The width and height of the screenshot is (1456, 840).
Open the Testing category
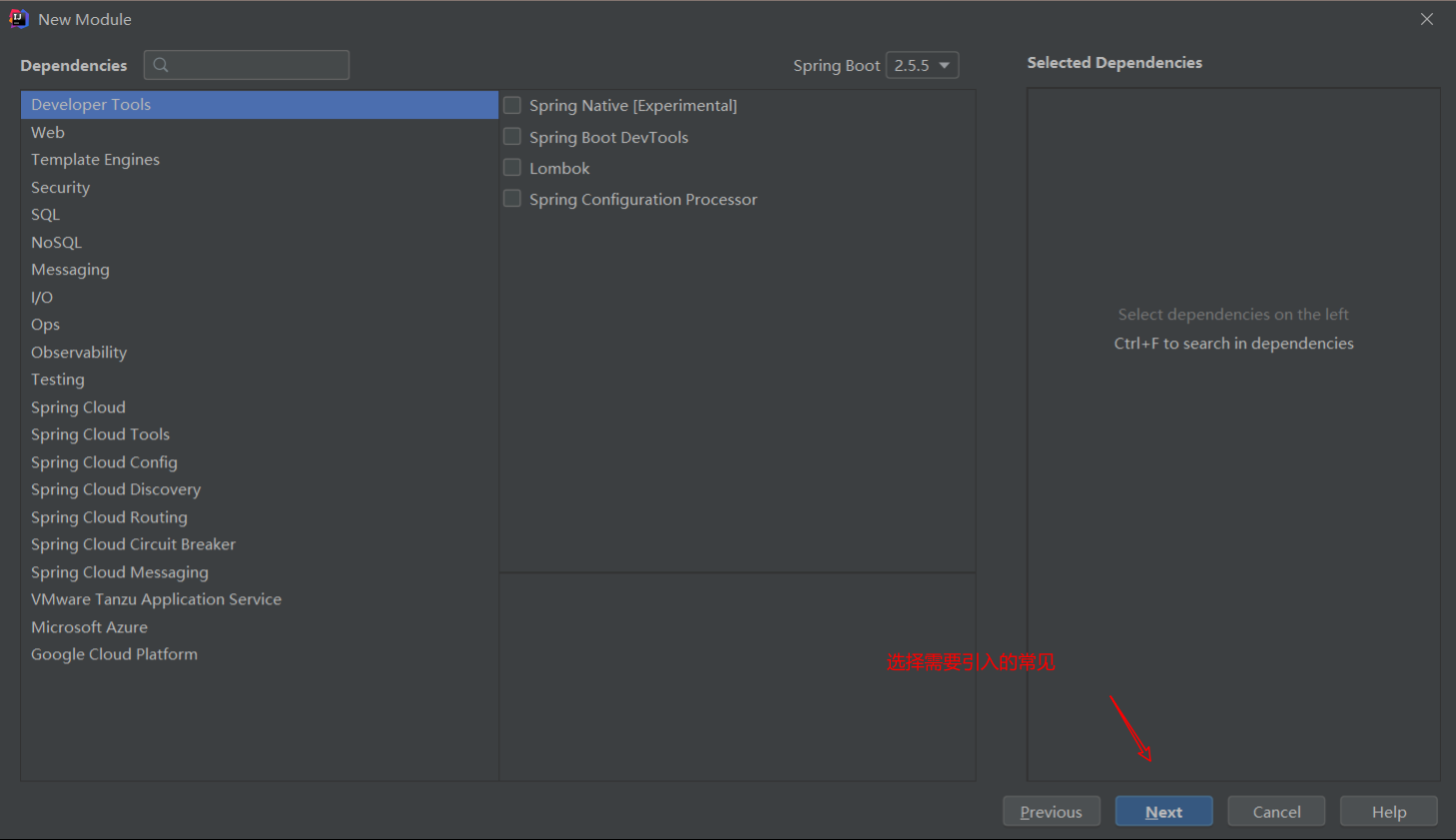[x=260, y=380]
